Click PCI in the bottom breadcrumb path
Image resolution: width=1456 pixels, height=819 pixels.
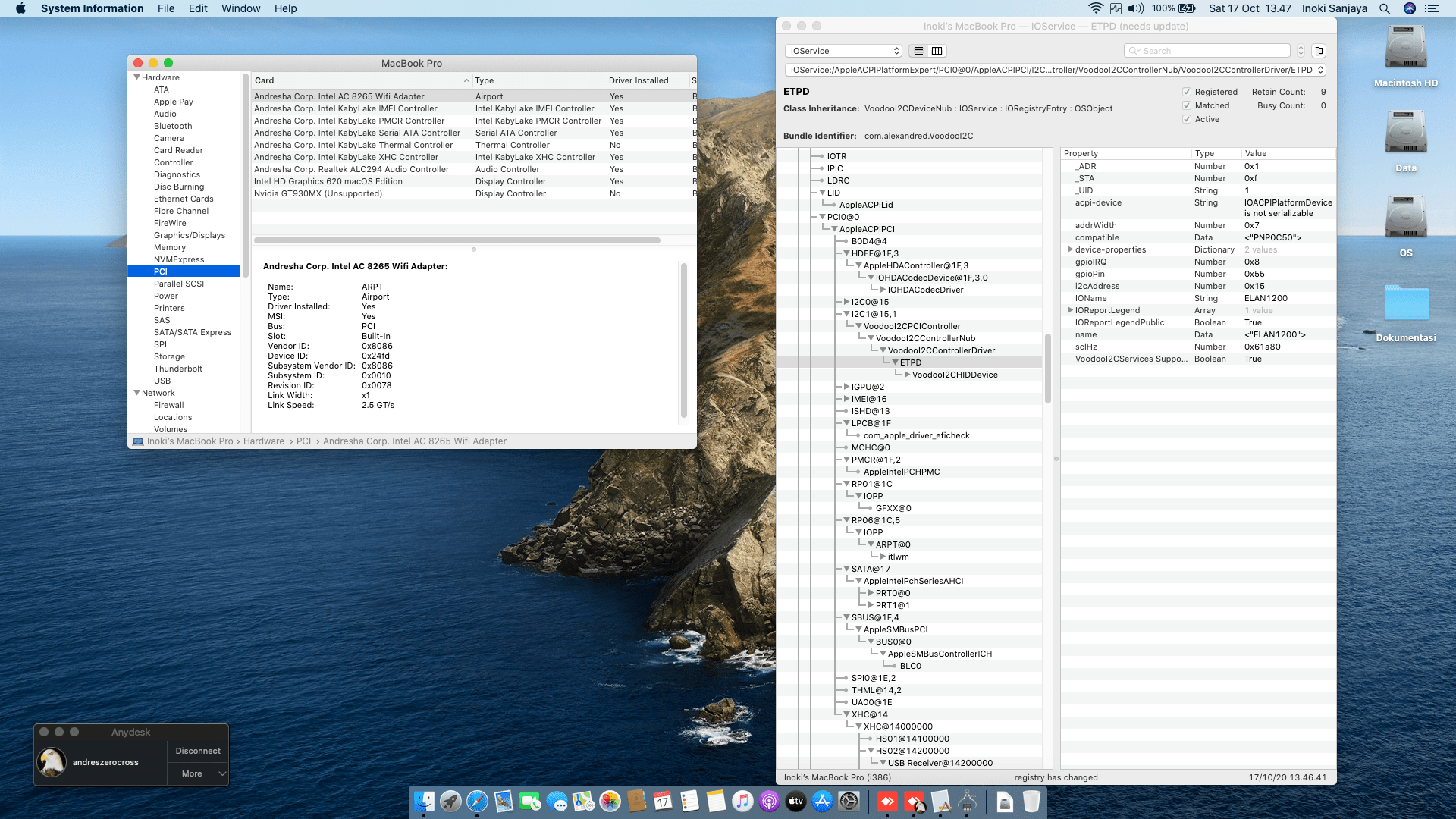pyautogui.click(x=303, y=441)
